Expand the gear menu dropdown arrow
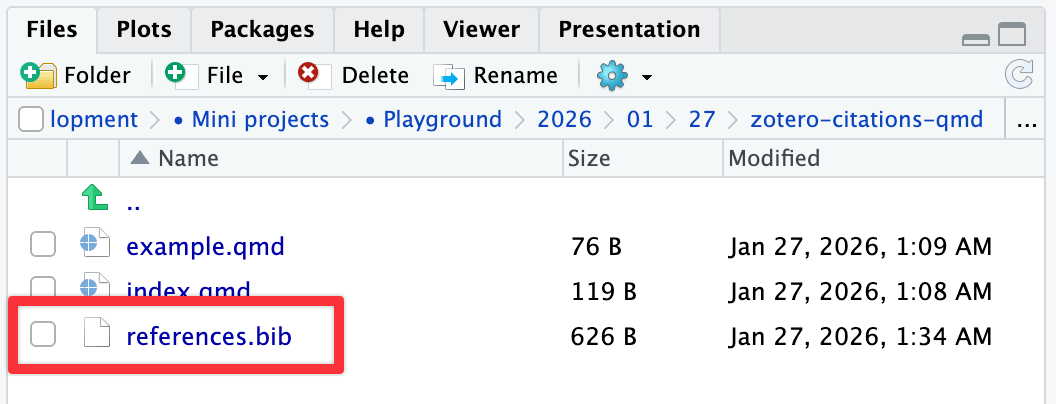The width and height of the screenshot is (1056, 404). (647, 77)
